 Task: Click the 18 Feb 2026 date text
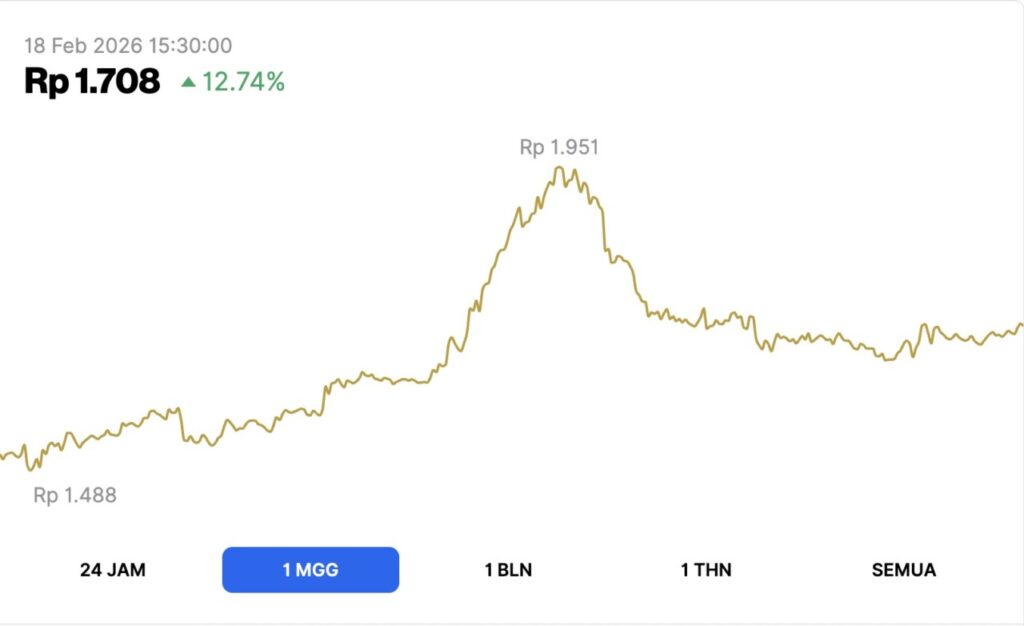pos(85,45)
